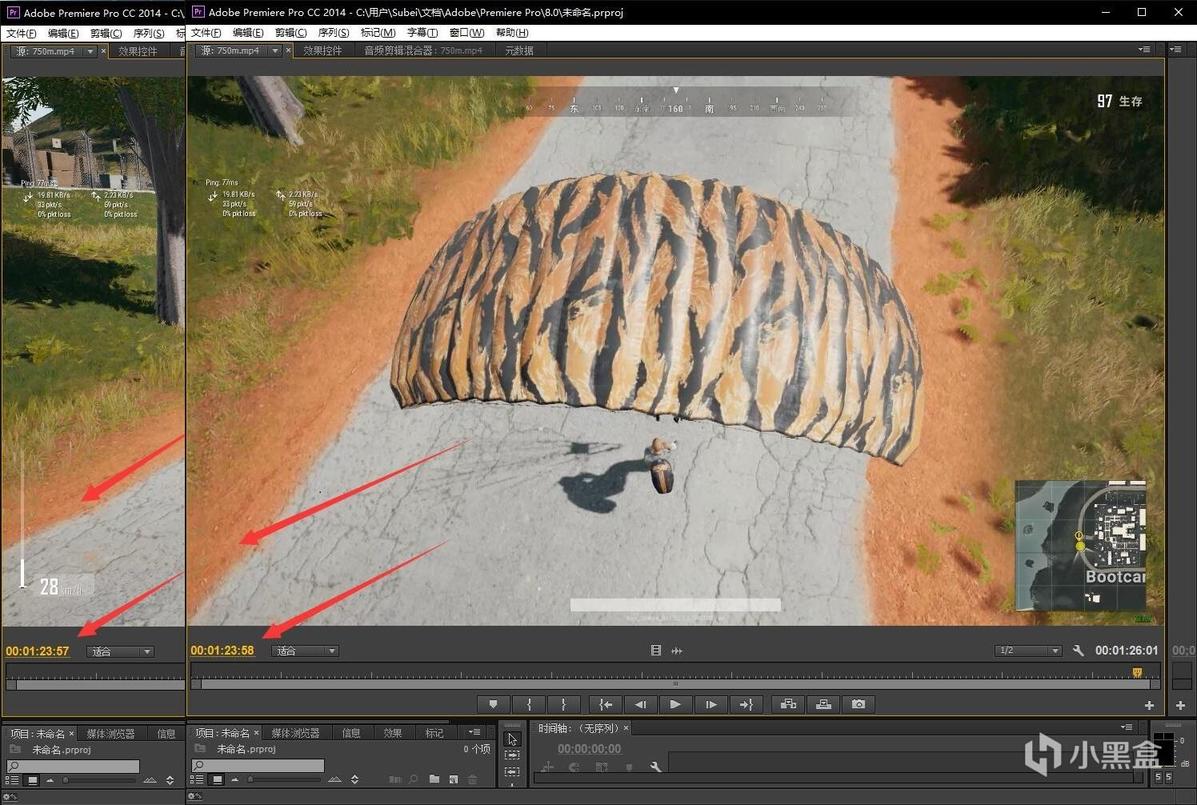1197x805 pixels.
Task: Open source monitor settings wrench icon
Action: click(1078, 651)
